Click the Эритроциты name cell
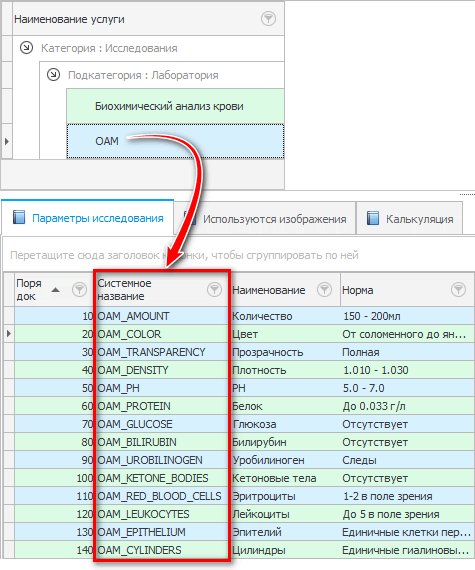Viewport: 475px width, 570px height. [286, 496]
